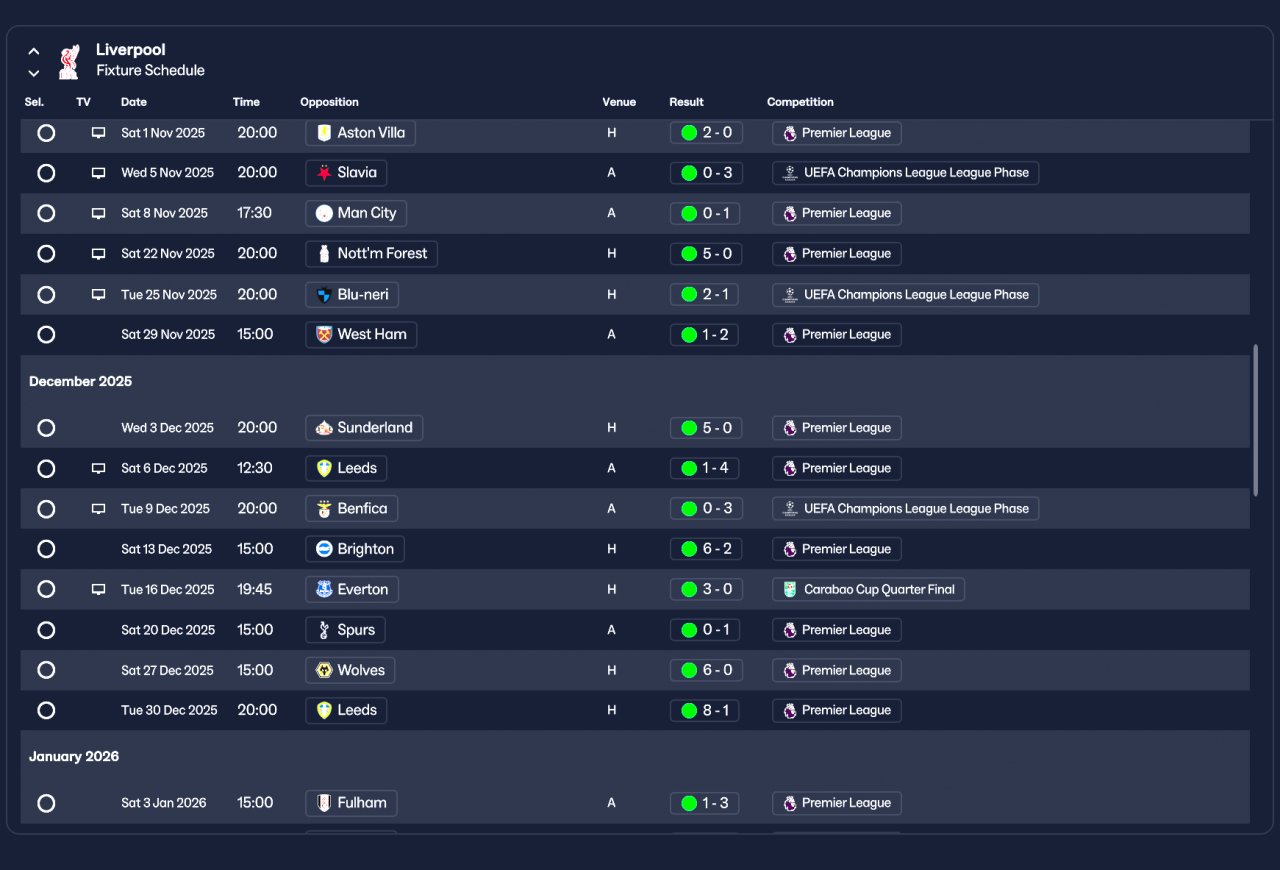The width and height of the screenshot is (1280, 870).
Task: Select the radio button for Leeds on 30 Dec
Action: tap(46, 711)
